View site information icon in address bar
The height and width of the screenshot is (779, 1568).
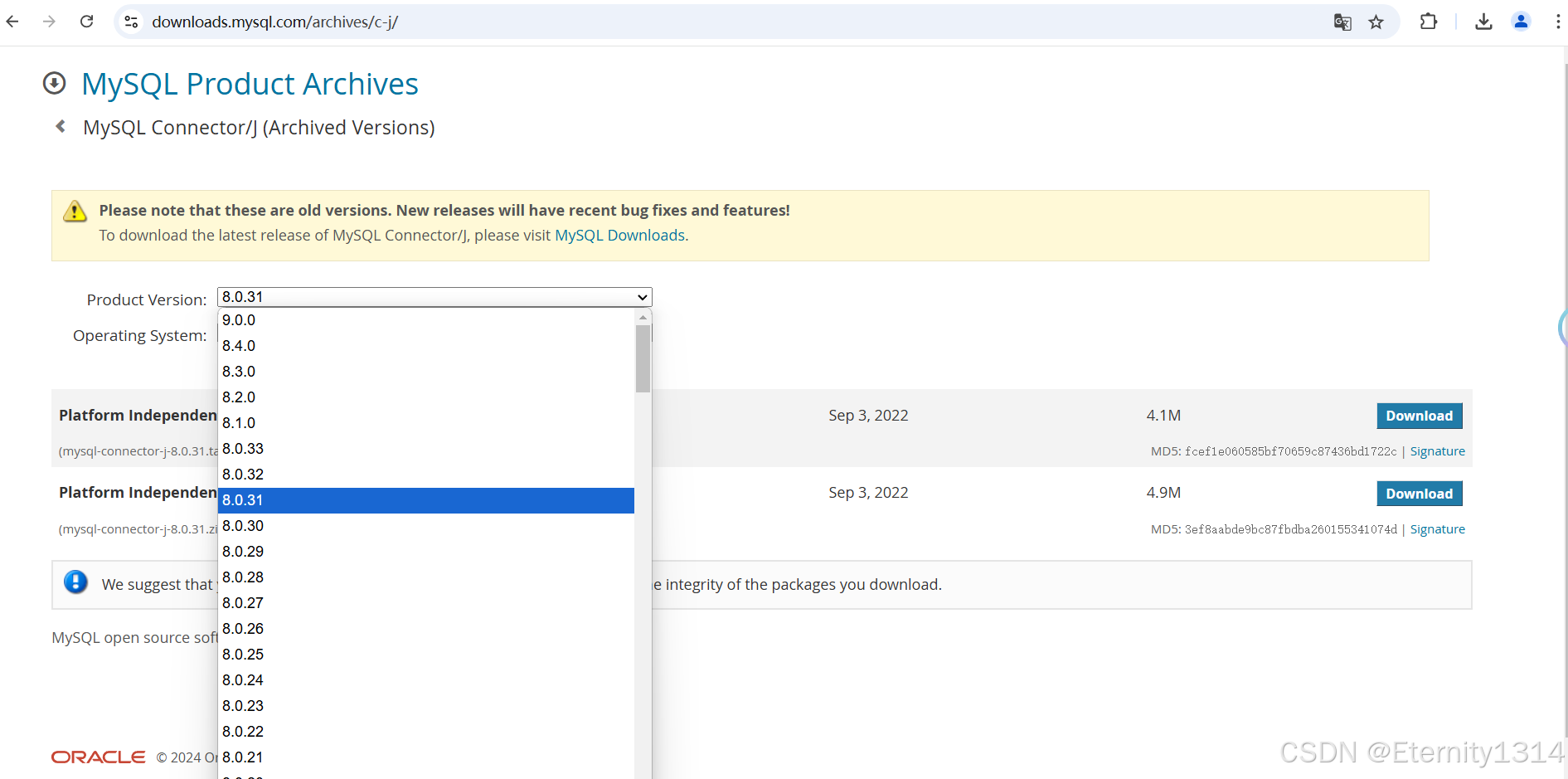131,22
